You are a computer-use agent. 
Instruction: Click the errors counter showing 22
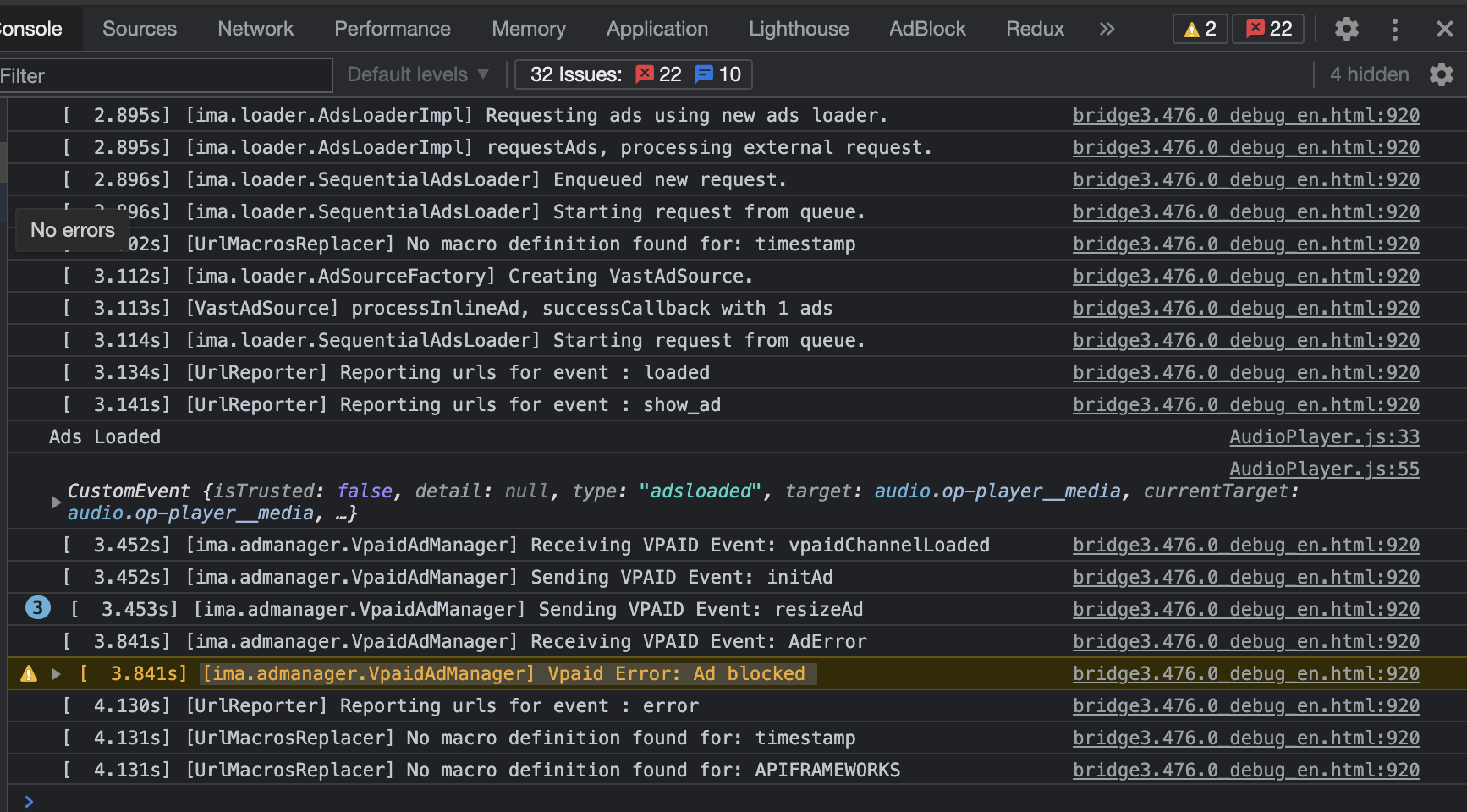[1268, 29]
